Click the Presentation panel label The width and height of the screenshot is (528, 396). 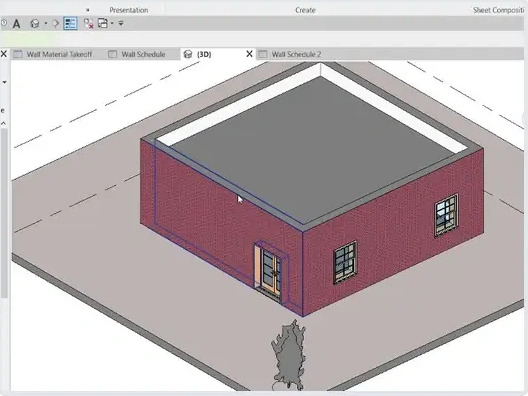pos(129,10)
